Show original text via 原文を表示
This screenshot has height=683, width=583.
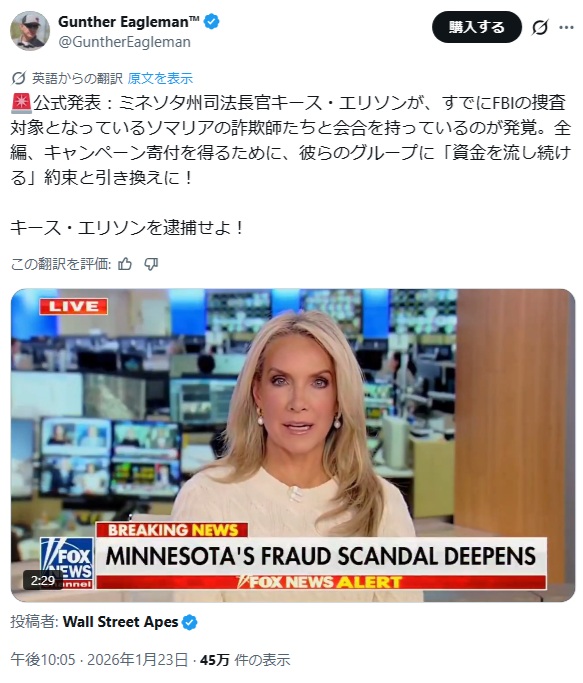click(x=160, y=78)
